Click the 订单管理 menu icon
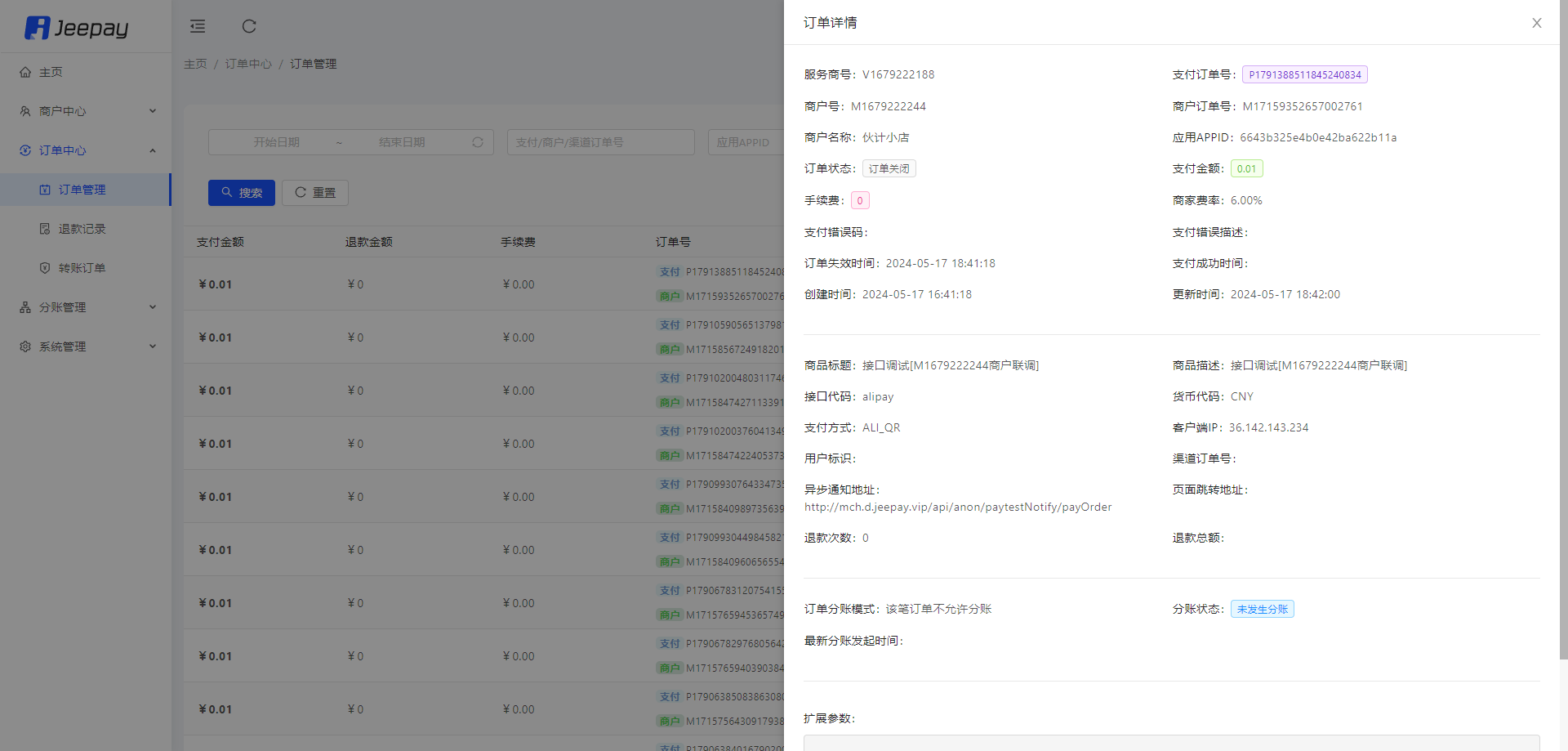1568x751 pixels. [x=45, y=190]
